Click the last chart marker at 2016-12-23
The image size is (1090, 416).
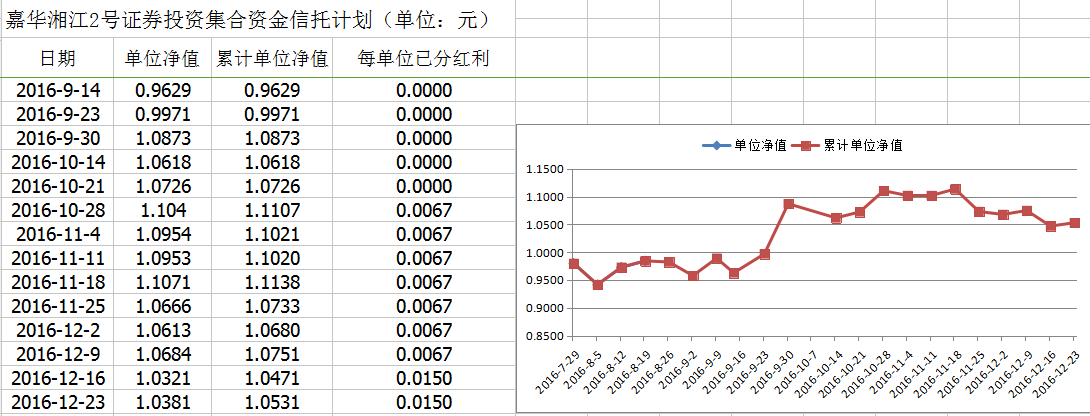pyautogui.click(x=1074, y=223)
